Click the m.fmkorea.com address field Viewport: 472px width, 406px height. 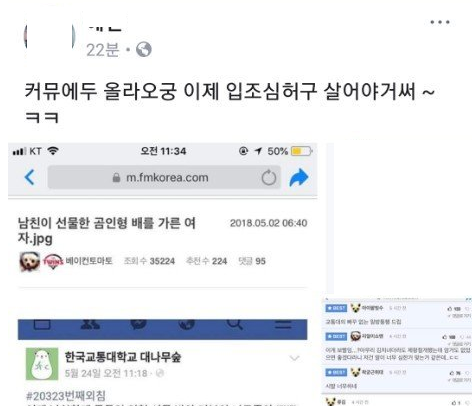164,177
